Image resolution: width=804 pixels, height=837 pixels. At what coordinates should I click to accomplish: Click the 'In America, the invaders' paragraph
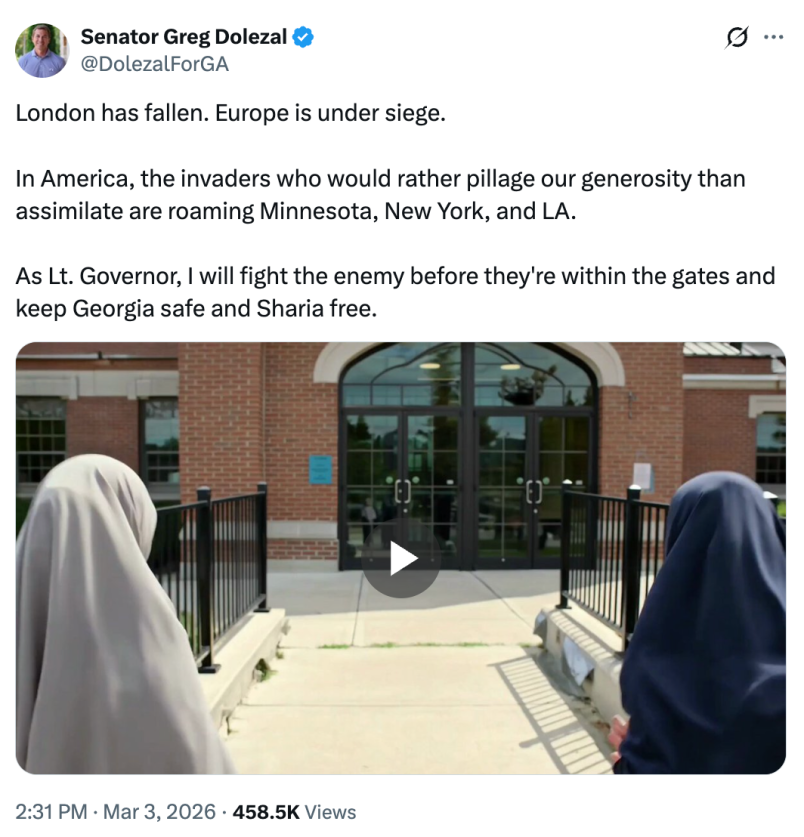pos(380,195)
